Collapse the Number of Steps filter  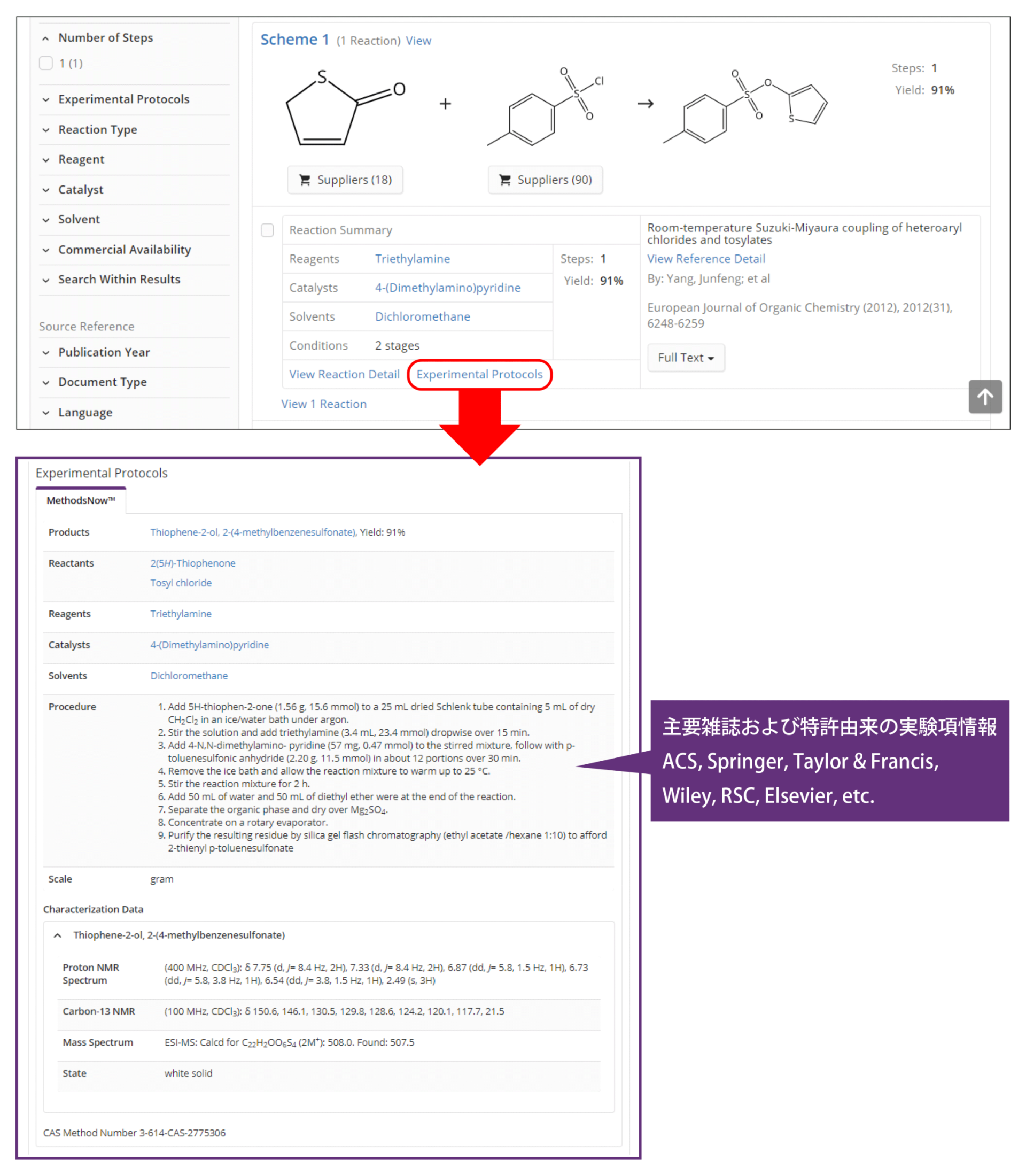46,38
